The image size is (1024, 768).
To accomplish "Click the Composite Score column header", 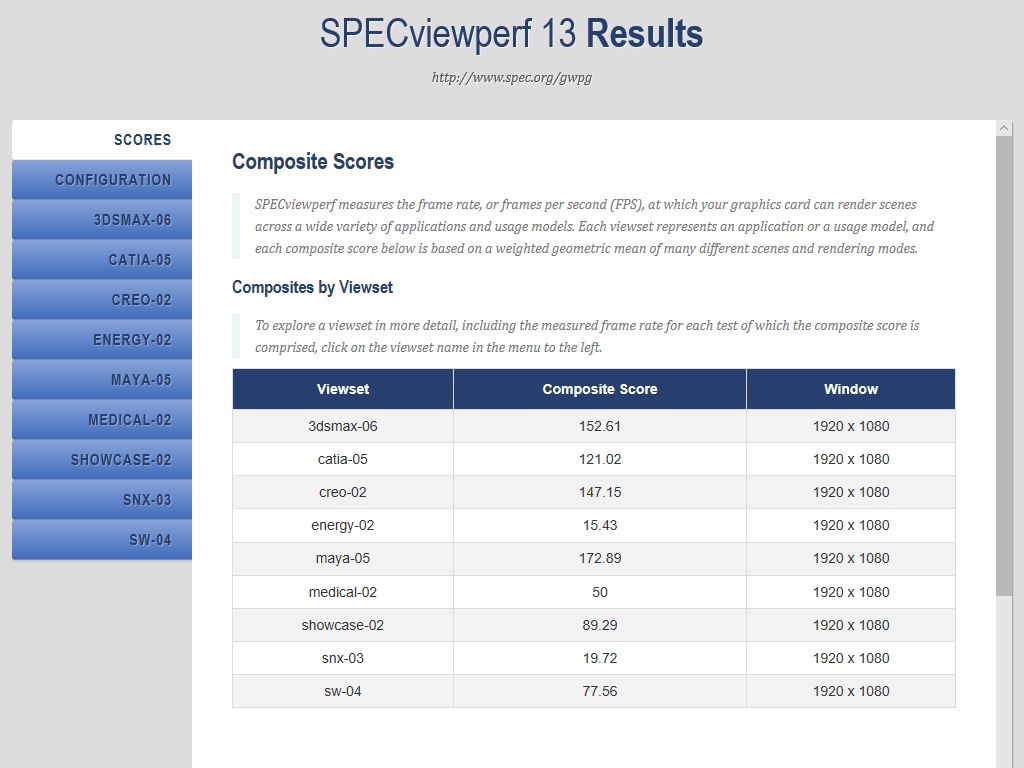I will click(x=600, y=389).
